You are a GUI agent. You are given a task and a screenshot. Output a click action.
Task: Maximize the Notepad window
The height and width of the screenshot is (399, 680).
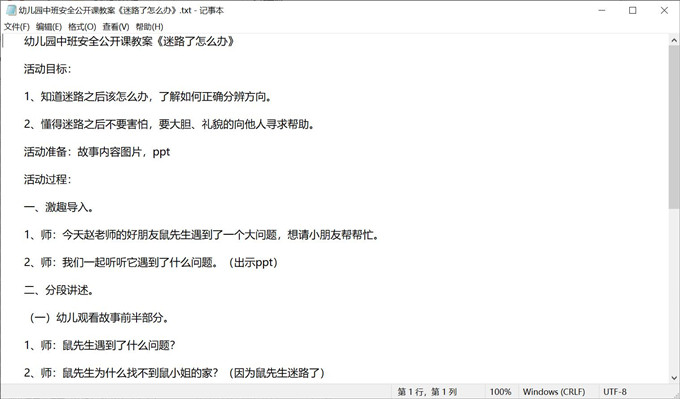tap(633, 10)
